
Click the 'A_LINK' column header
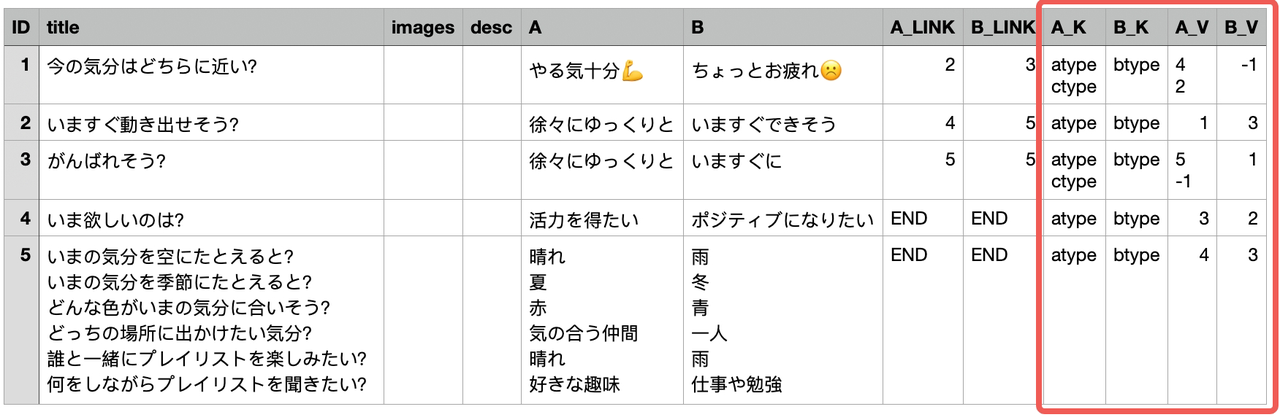click(x=922, y=28)
